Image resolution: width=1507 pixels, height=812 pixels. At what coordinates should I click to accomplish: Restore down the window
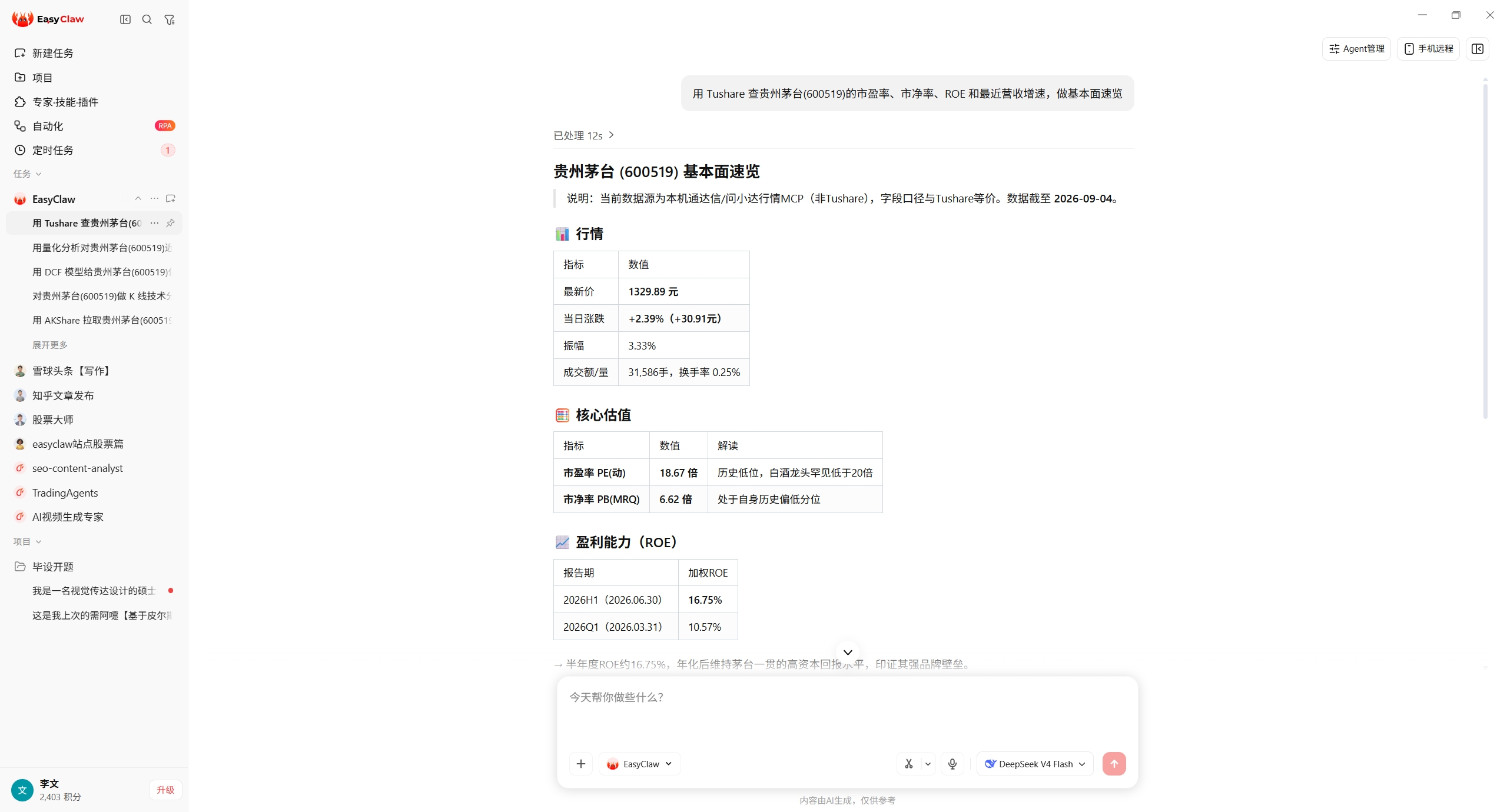(1456, 15)
